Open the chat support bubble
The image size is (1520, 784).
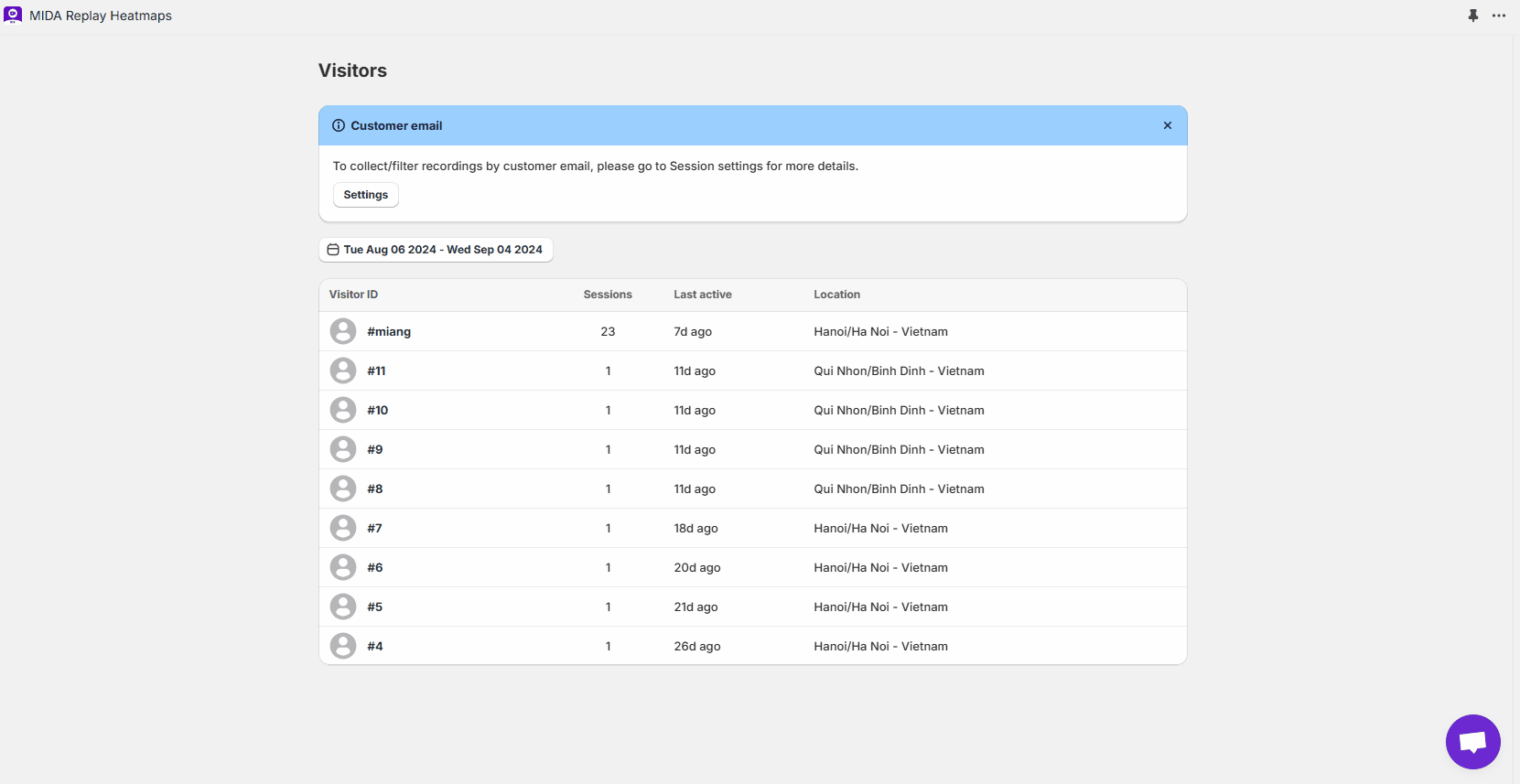click(x=1472, y=741)
